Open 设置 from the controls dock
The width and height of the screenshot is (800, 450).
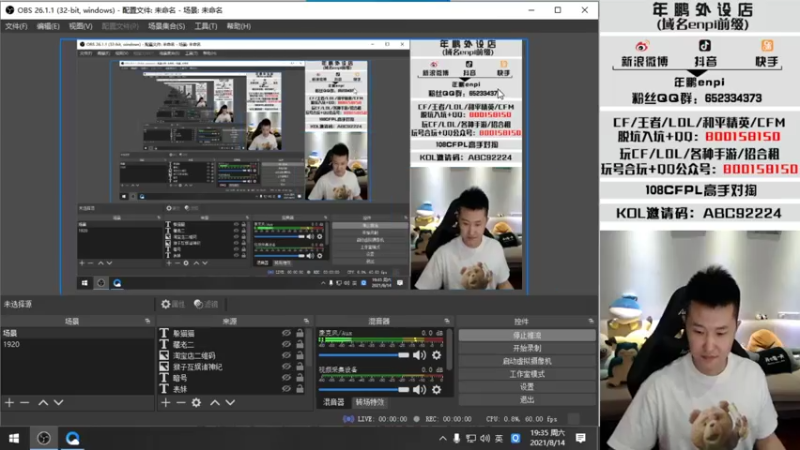click(527, 387)
